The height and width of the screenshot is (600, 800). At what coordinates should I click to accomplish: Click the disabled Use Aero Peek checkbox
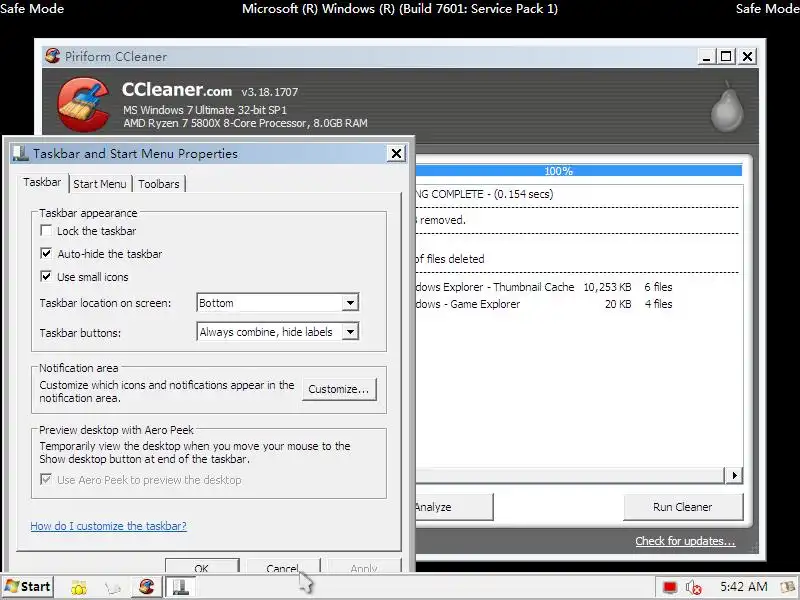click(46, 480)
